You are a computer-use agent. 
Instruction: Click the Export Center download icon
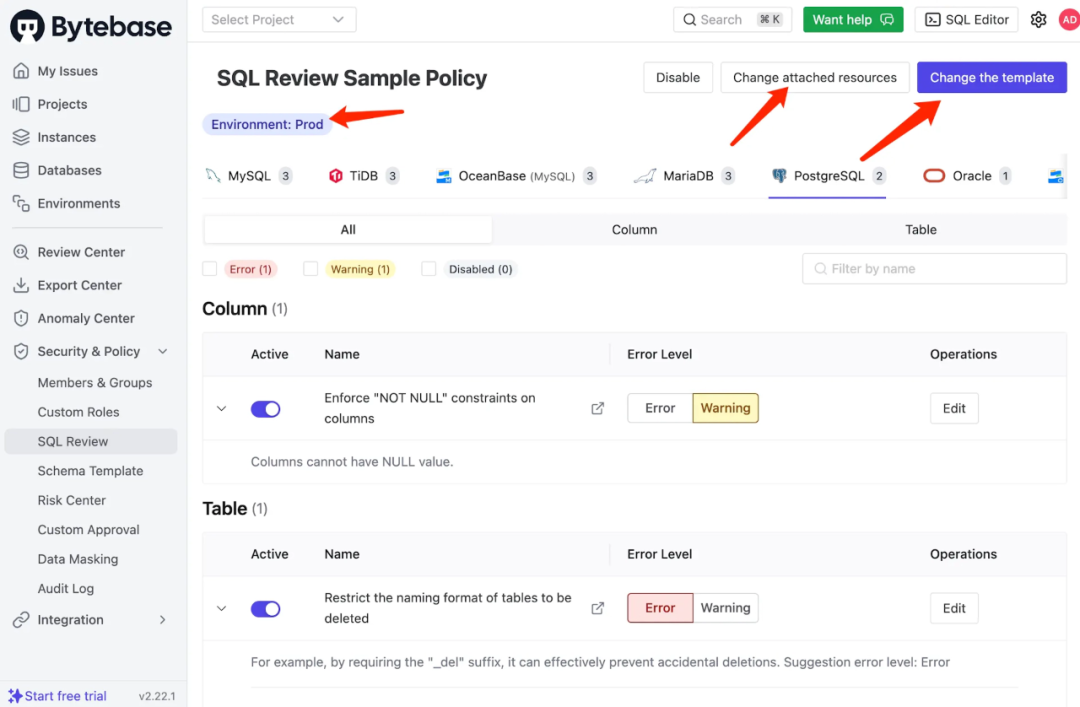point(21,285)
